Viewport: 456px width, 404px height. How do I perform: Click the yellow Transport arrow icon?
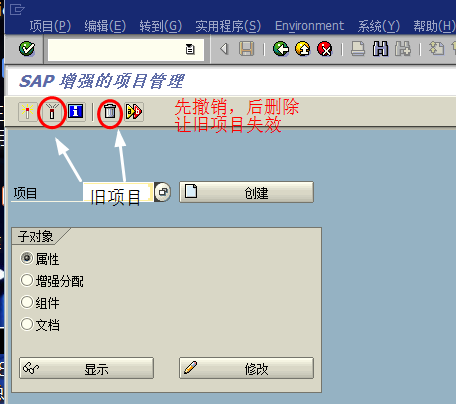coord(134,111)
